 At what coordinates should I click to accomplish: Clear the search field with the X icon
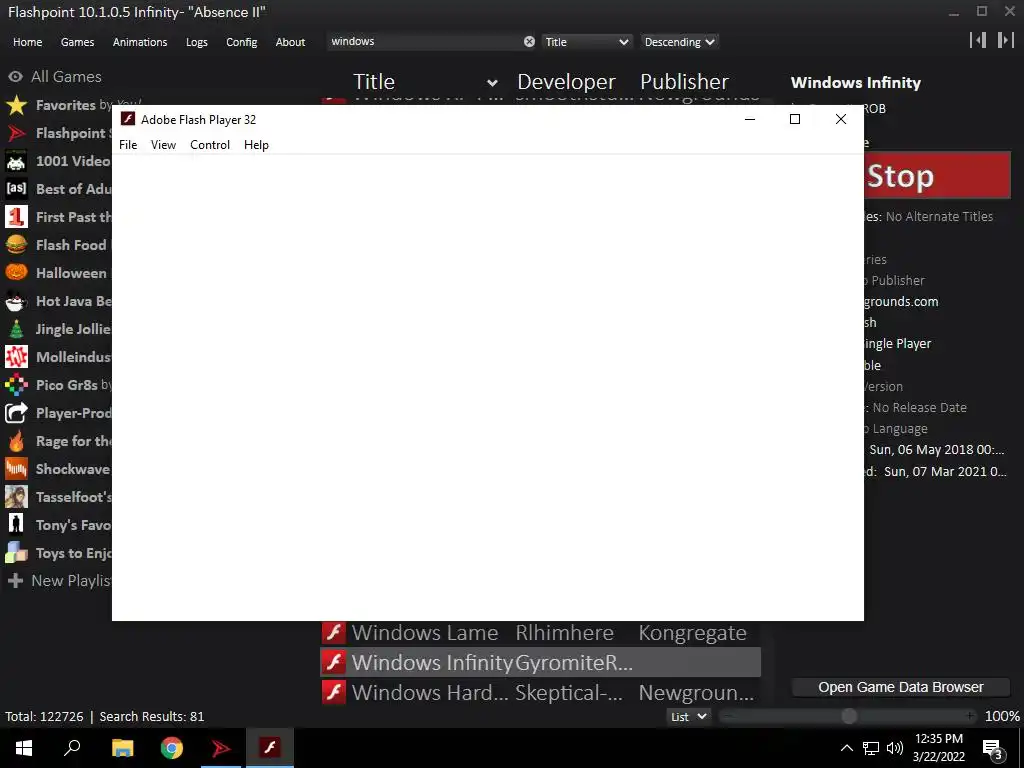click(x=529, y=42)
